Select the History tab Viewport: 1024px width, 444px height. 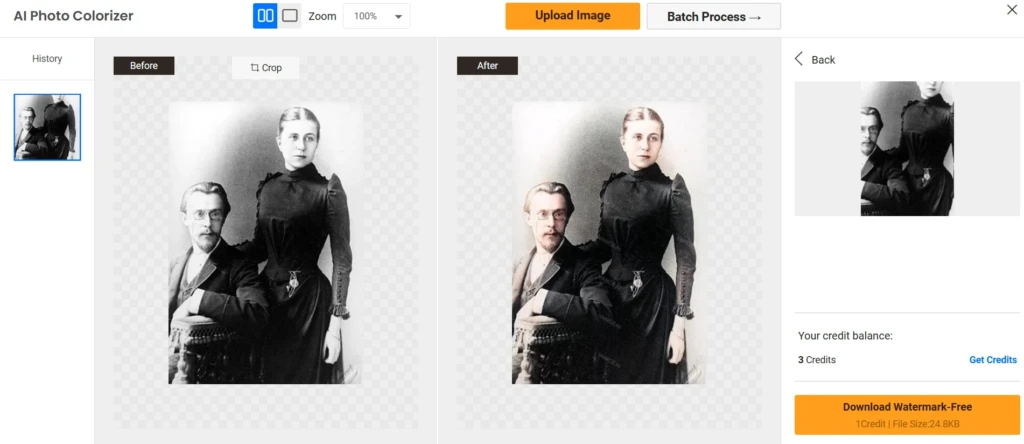(47, 59)
